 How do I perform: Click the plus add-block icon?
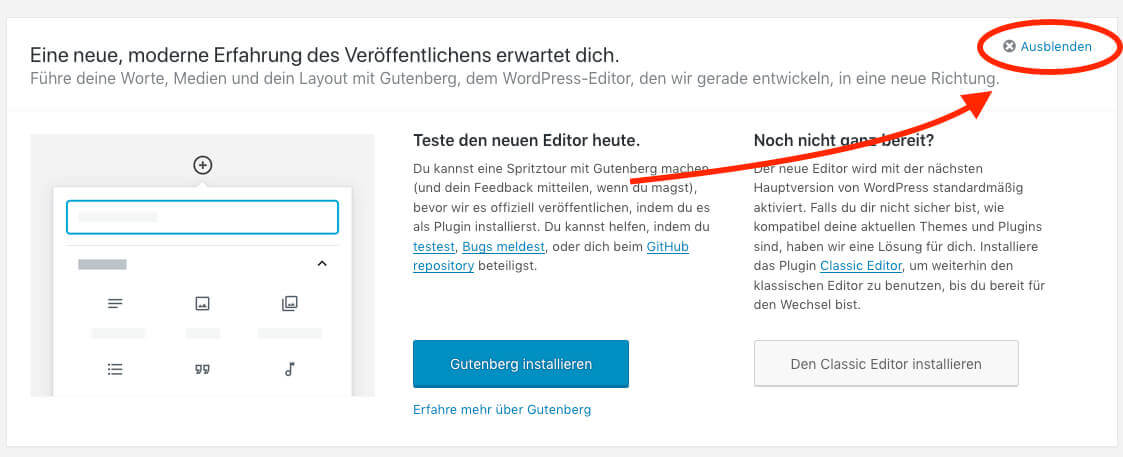coord(203,165)
